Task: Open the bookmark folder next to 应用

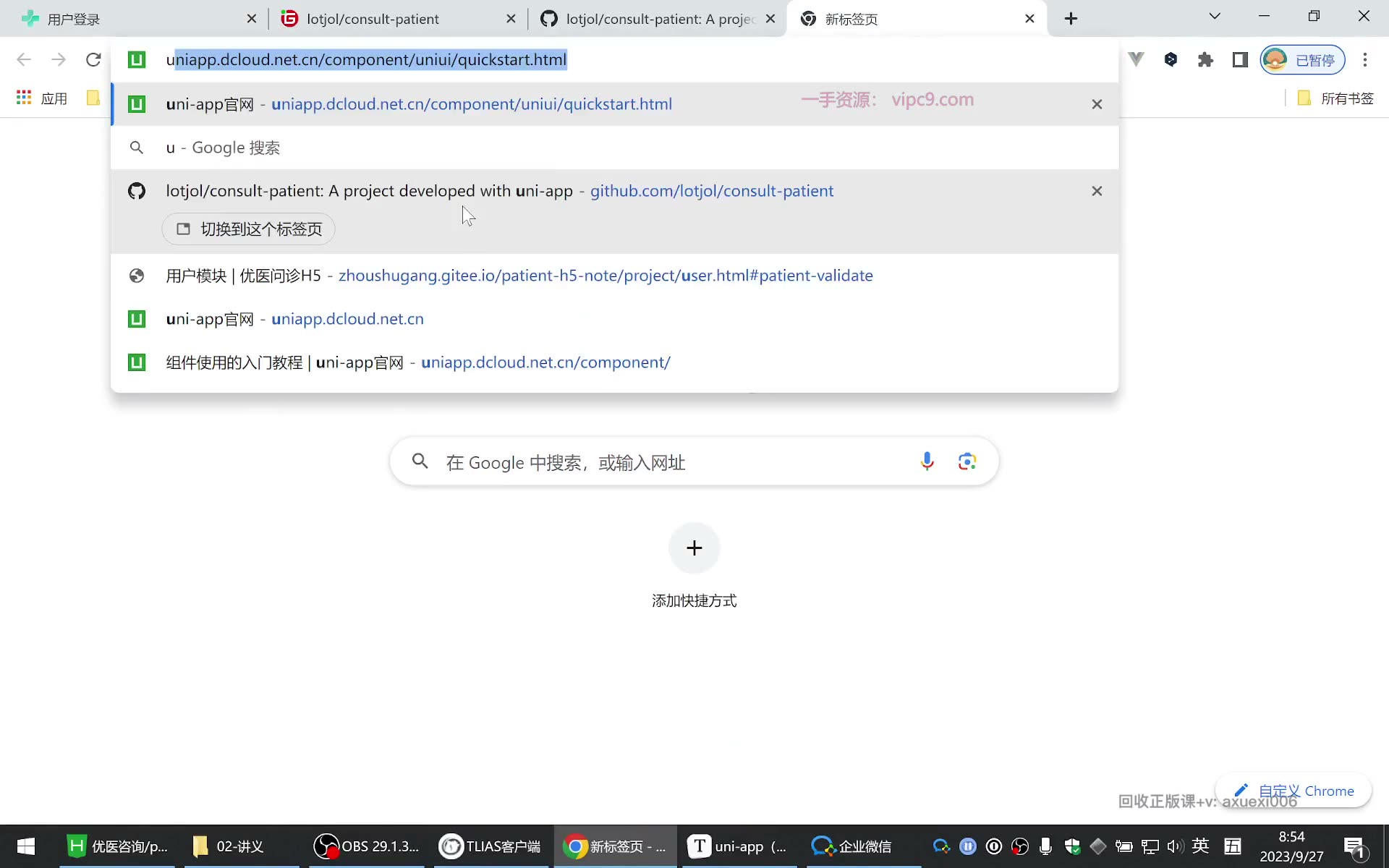Action: click(93, 98)
